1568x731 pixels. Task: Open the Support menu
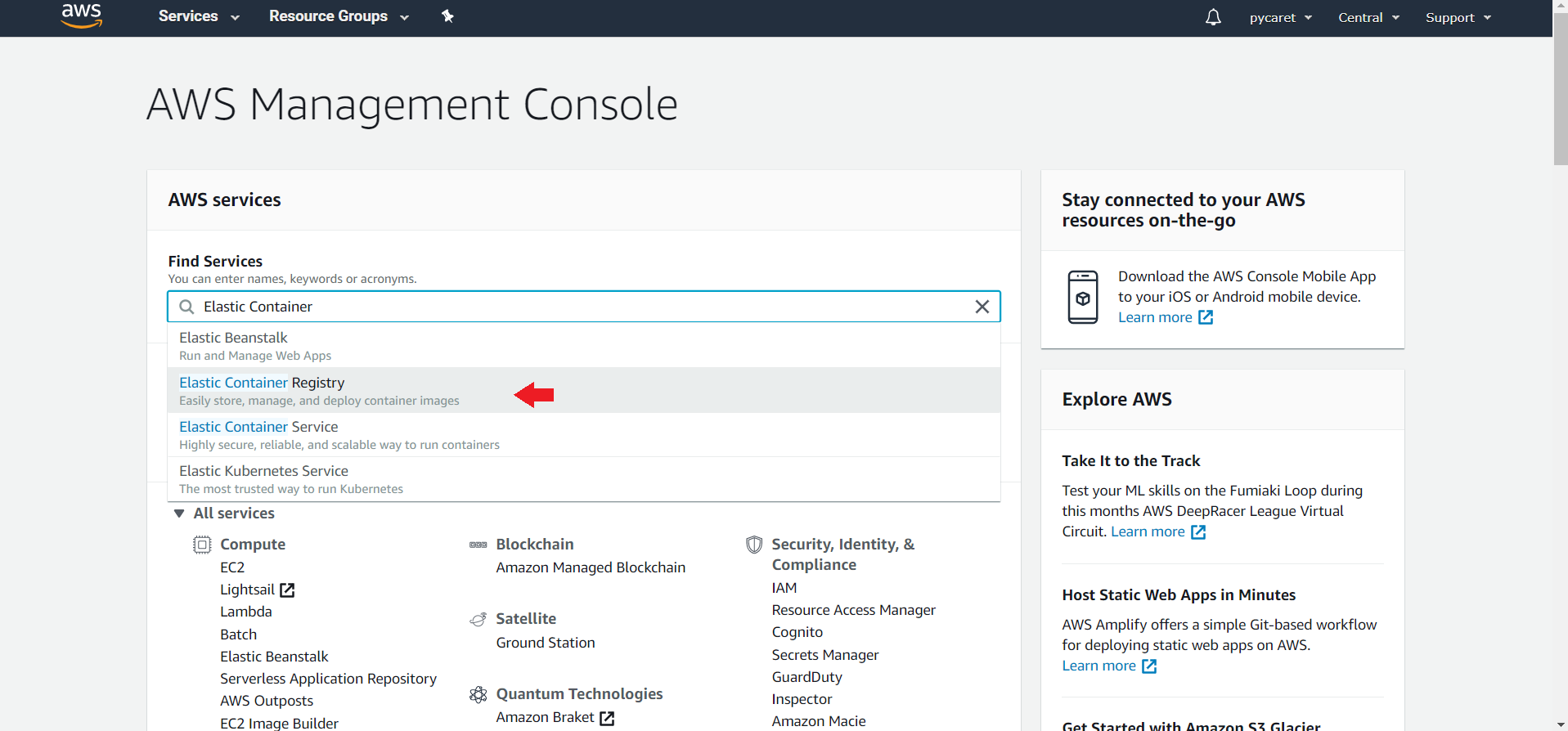tap(1458, 17)
